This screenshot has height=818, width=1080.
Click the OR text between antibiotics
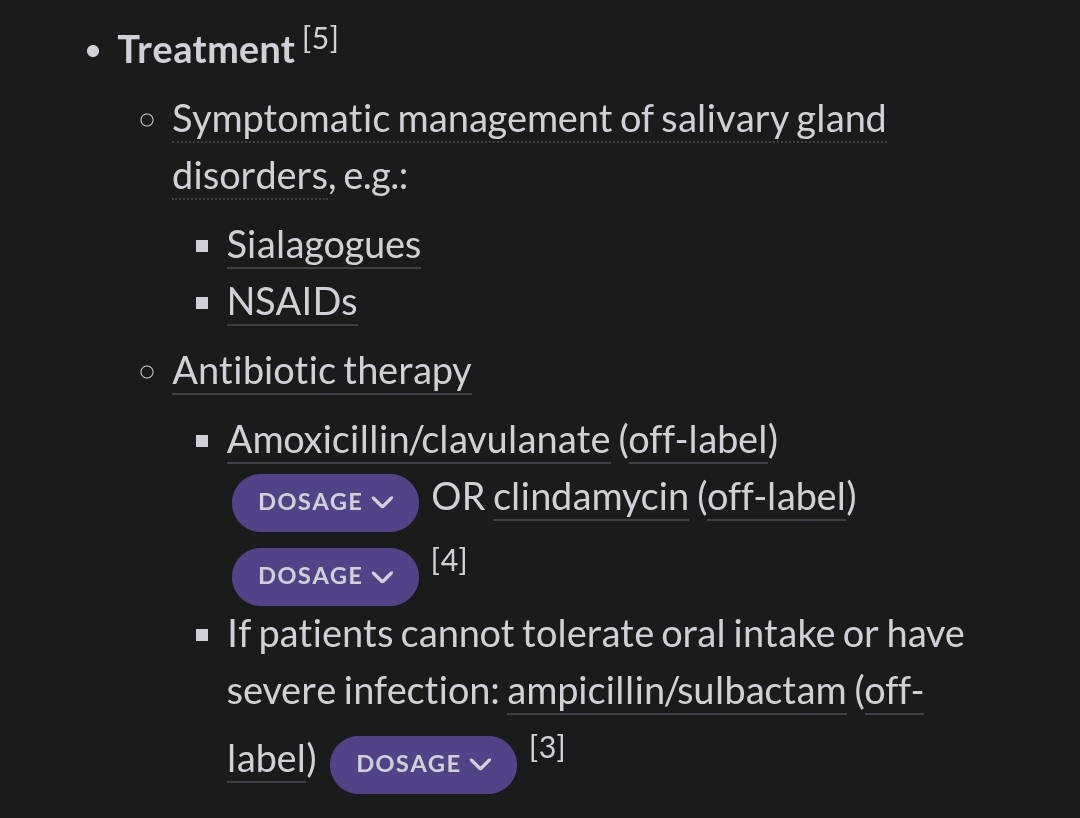point(458,498)
